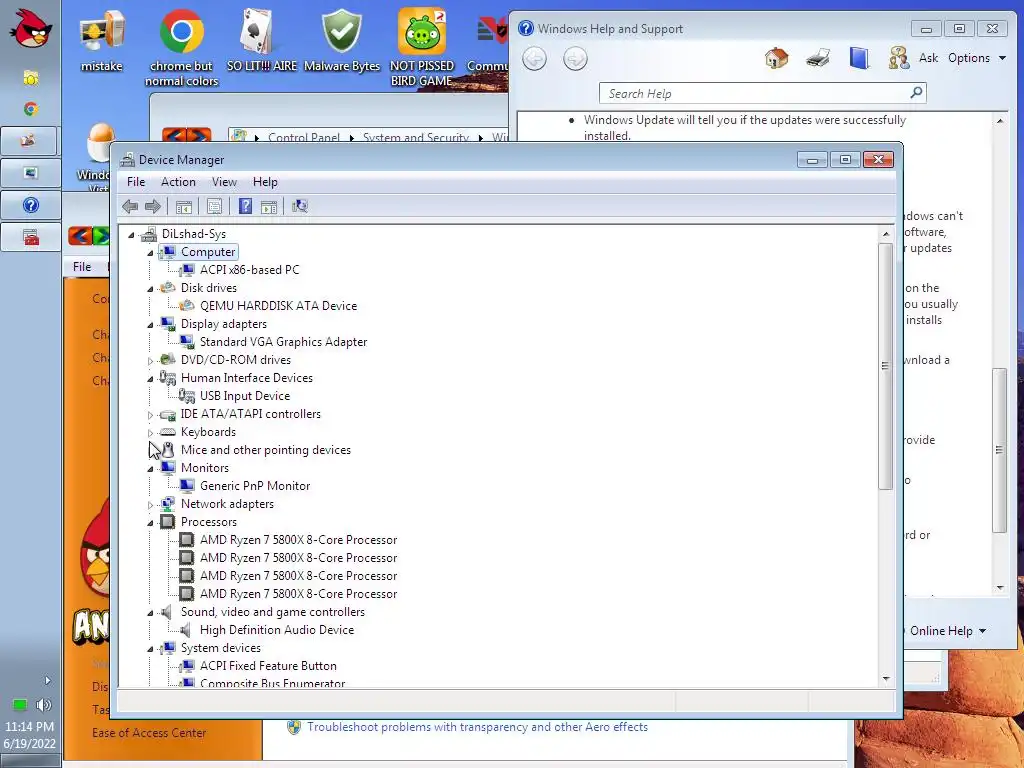Click the search magnifier in Search Help box
This screenshot has width=1024, height=768.
coord(916,93)
